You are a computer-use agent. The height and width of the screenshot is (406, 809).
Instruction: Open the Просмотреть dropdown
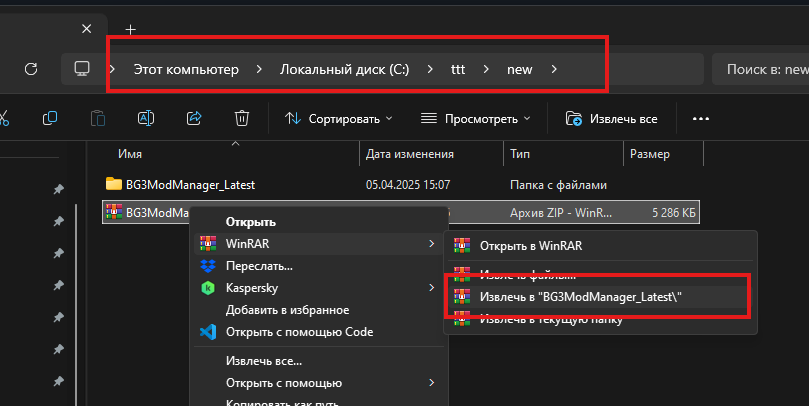(x=475, y=119)
